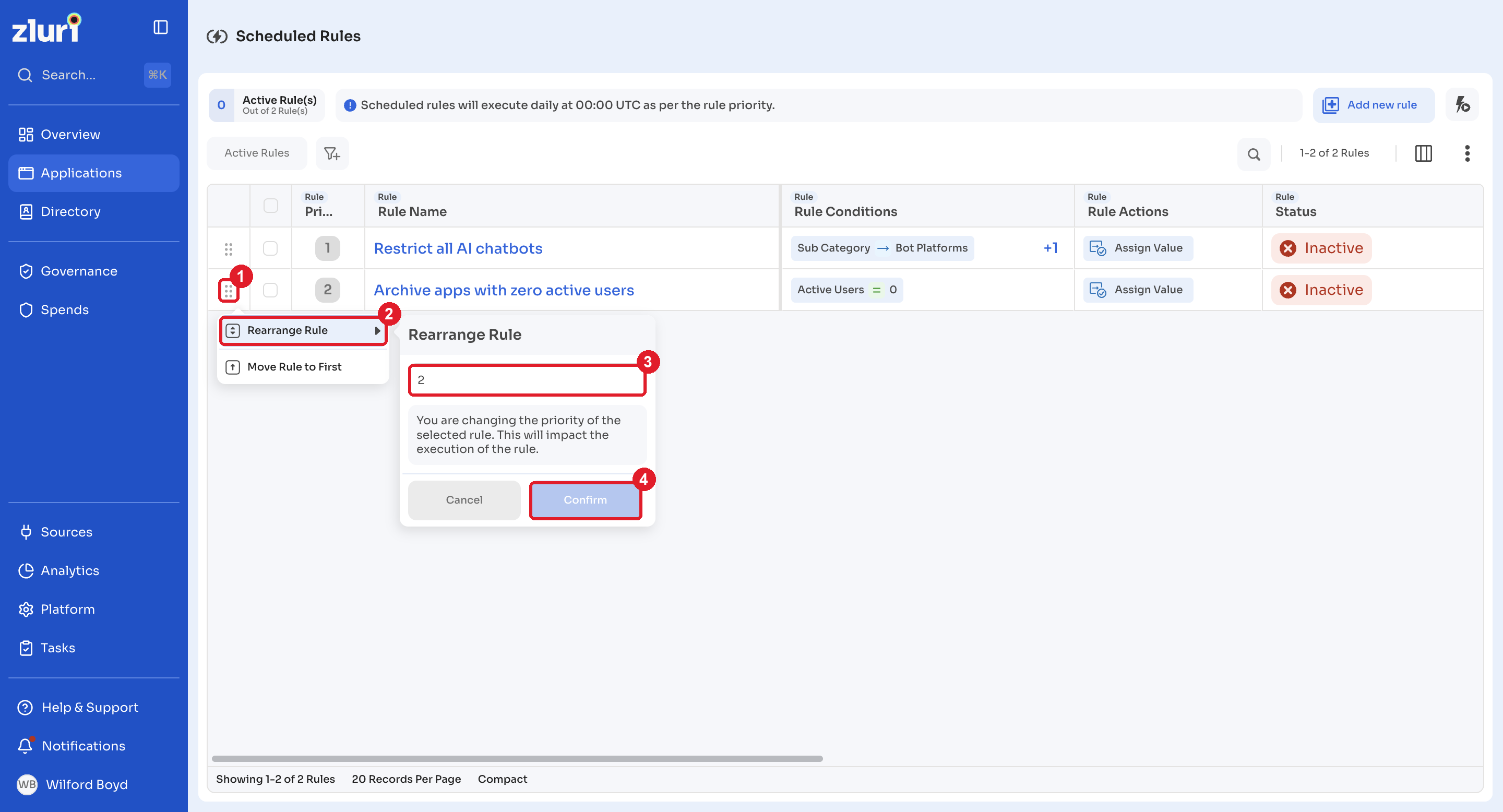Open Compact density dropdown
Viewport: 1503px width, 812px height.
tap(503, 779)
